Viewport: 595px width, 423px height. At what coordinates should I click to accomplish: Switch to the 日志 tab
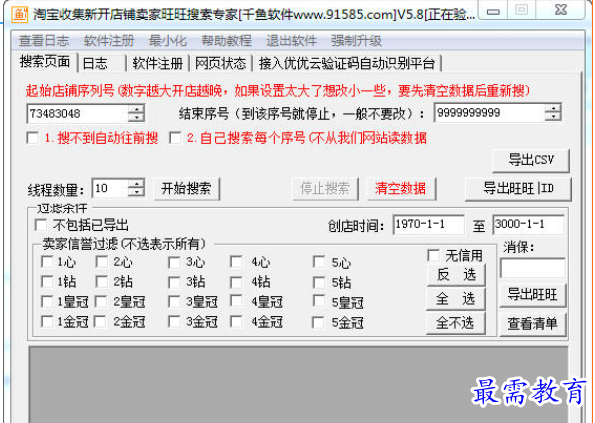point(102,63)
